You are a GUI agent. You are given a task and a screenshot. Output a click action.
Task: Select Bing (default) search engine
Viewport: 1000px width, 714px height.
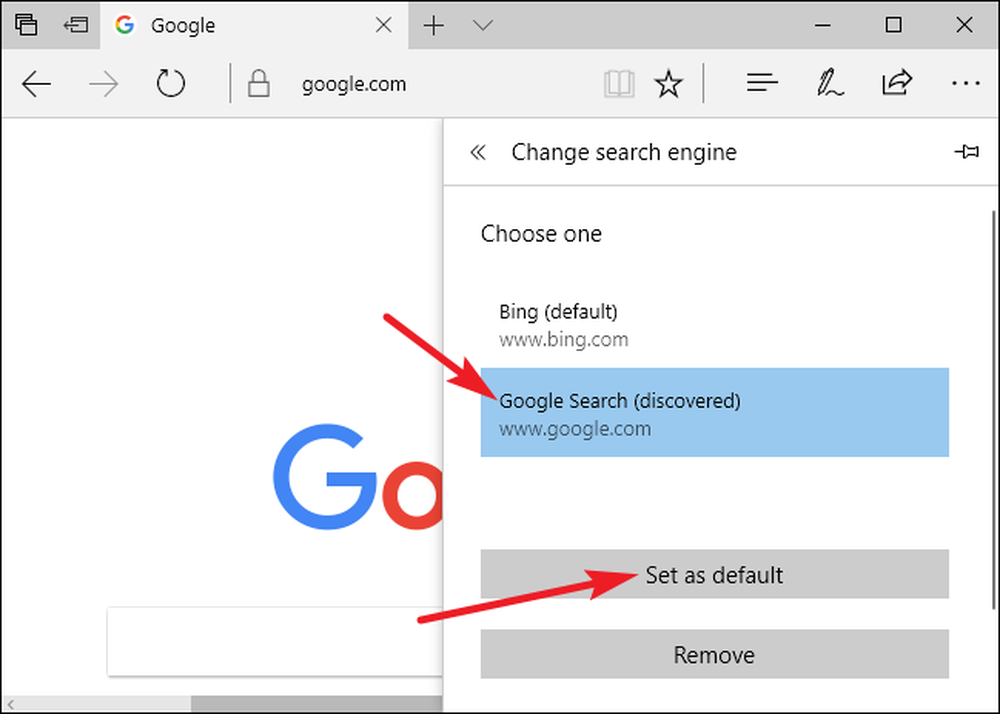pyautogui.click(x=714, y=324)
